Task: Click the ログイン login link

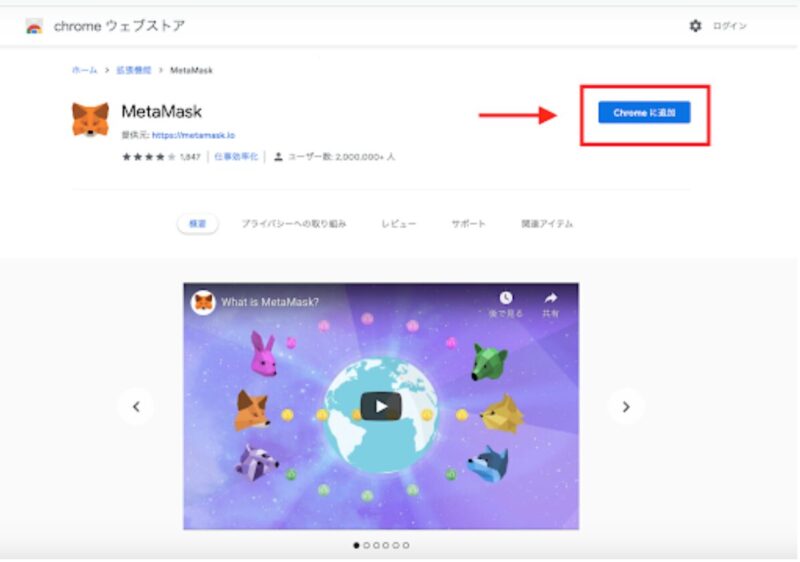Action: pyautogui.click(x=730, y=26)
